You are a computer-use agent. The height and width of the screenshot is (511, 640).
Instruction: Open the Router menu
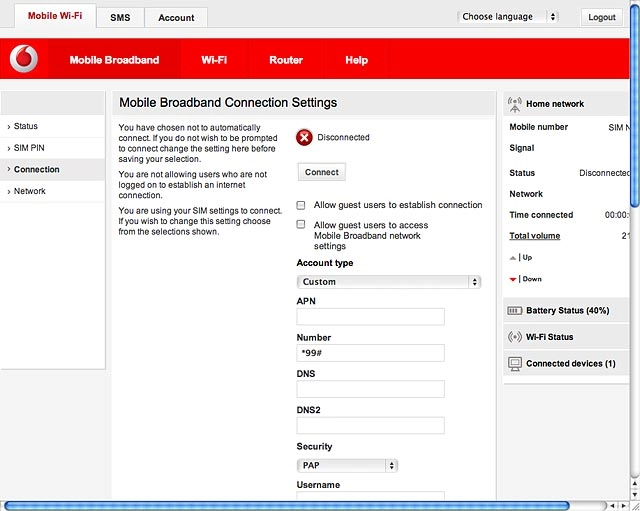coord(286,60)
